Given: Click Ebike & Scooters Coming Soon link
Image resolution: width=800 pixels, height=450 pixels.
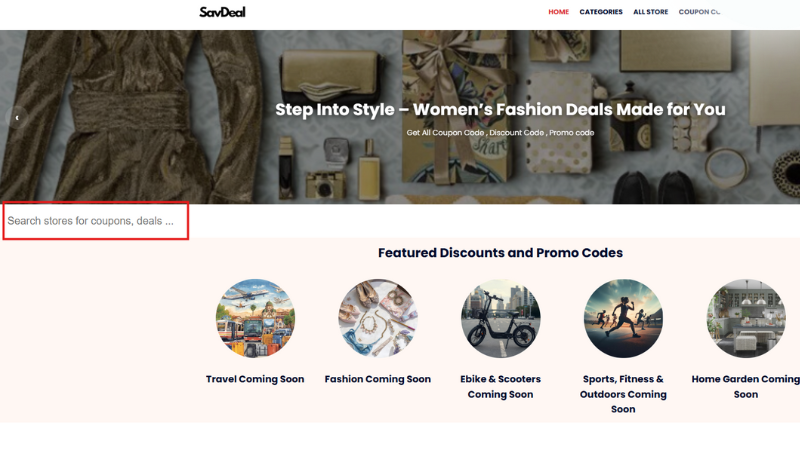Looking at the screenshot, I should (x=501, y=387).
